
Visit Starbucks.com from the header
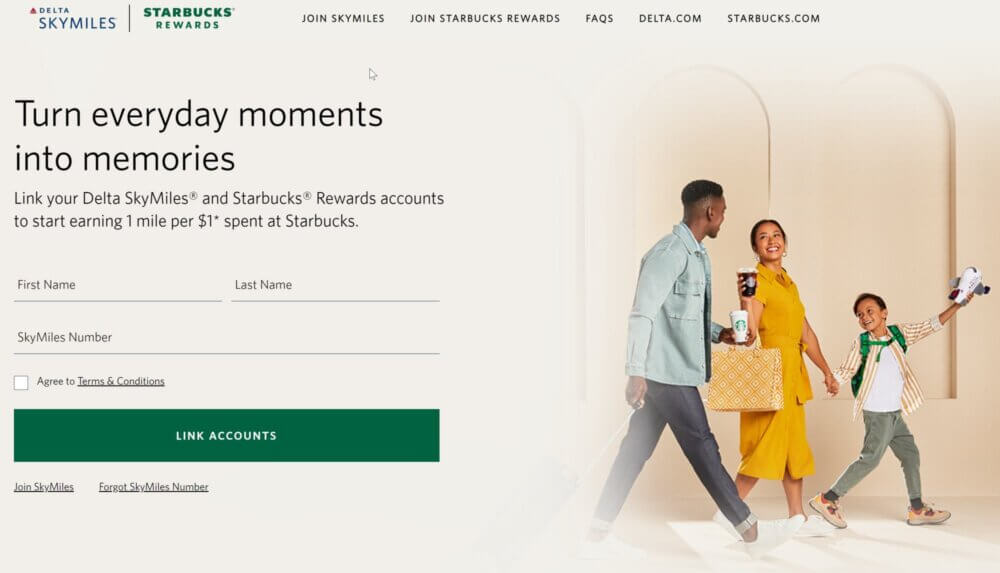pos(774,19)
